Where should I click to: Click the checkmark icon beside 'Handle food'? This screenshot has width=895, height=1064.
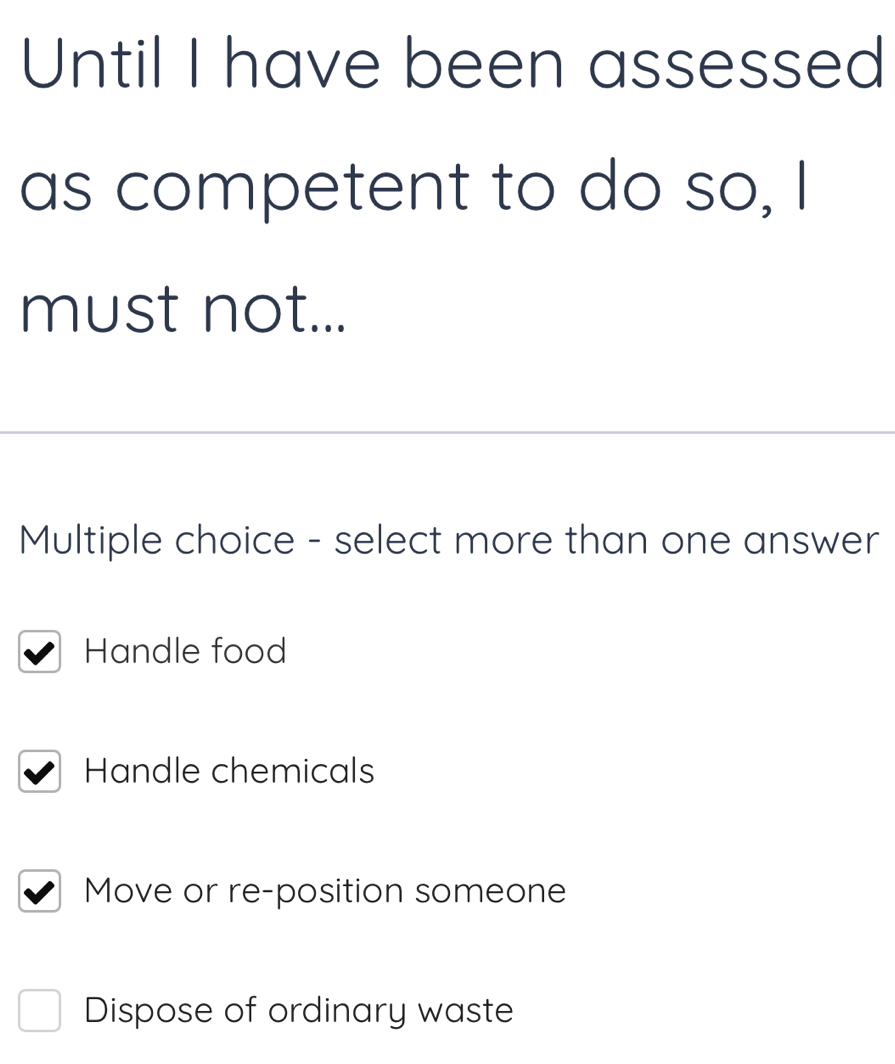(x=40, y=652)
